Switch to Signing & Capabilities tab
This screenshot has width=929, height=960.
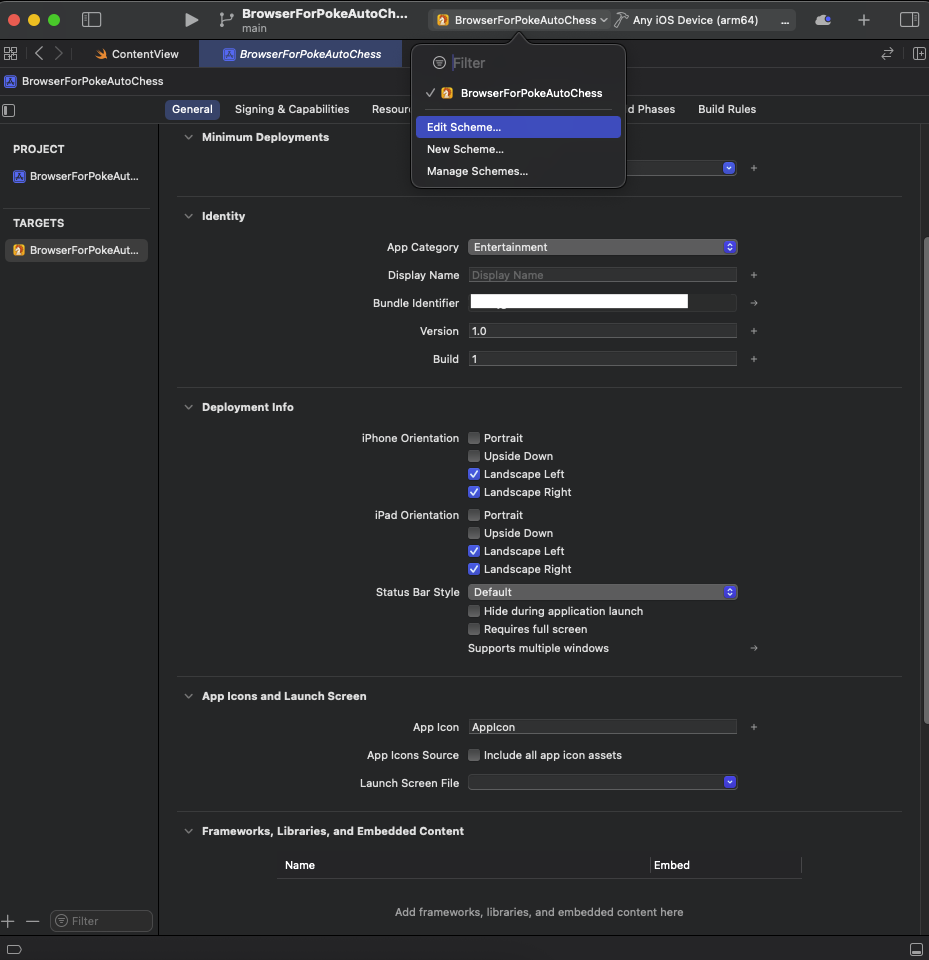[292, 109]
